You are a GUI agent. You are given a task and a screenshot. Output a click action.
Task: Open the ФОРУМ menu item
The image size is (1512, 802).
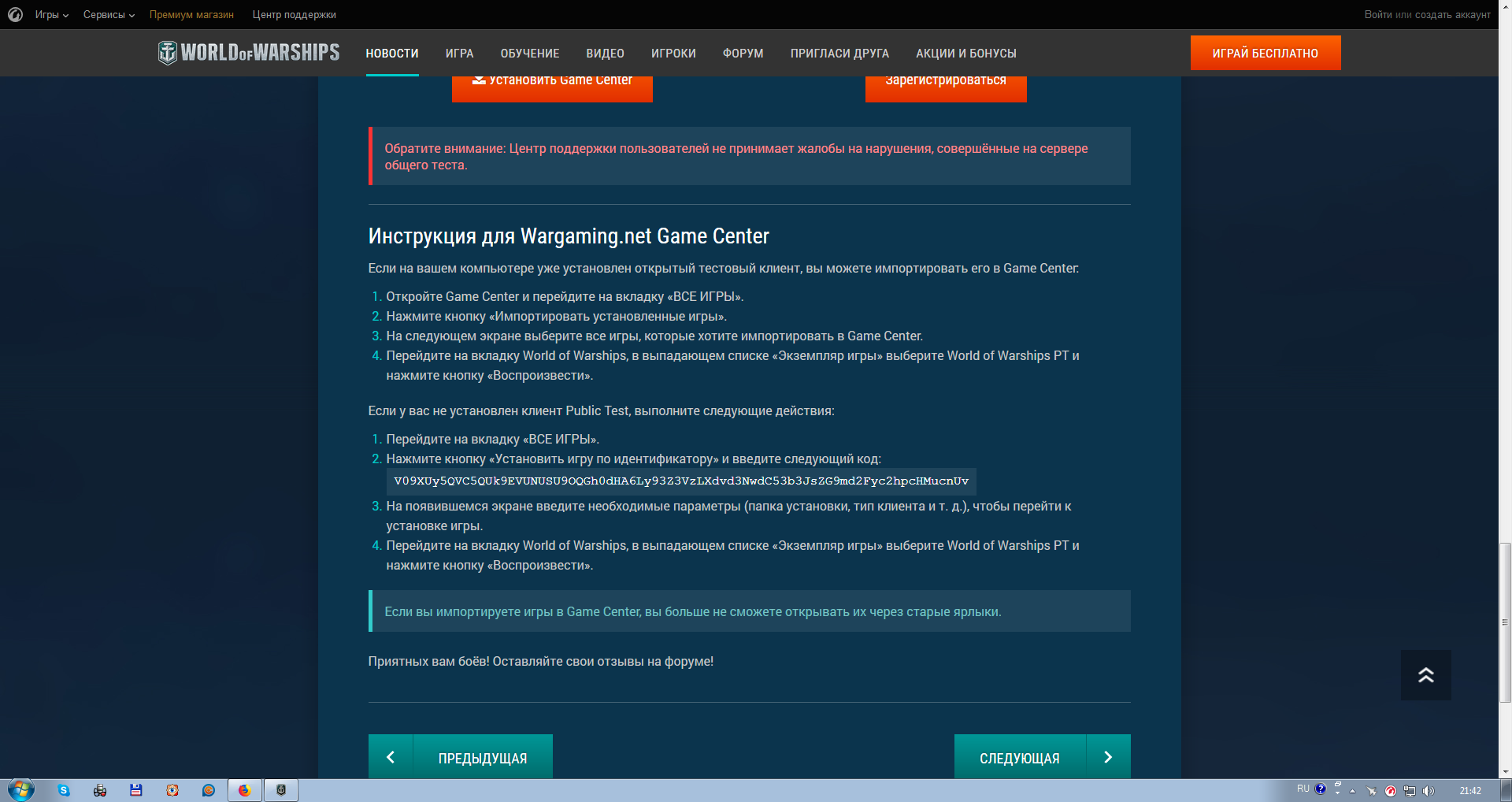click(x=743, y=53)
